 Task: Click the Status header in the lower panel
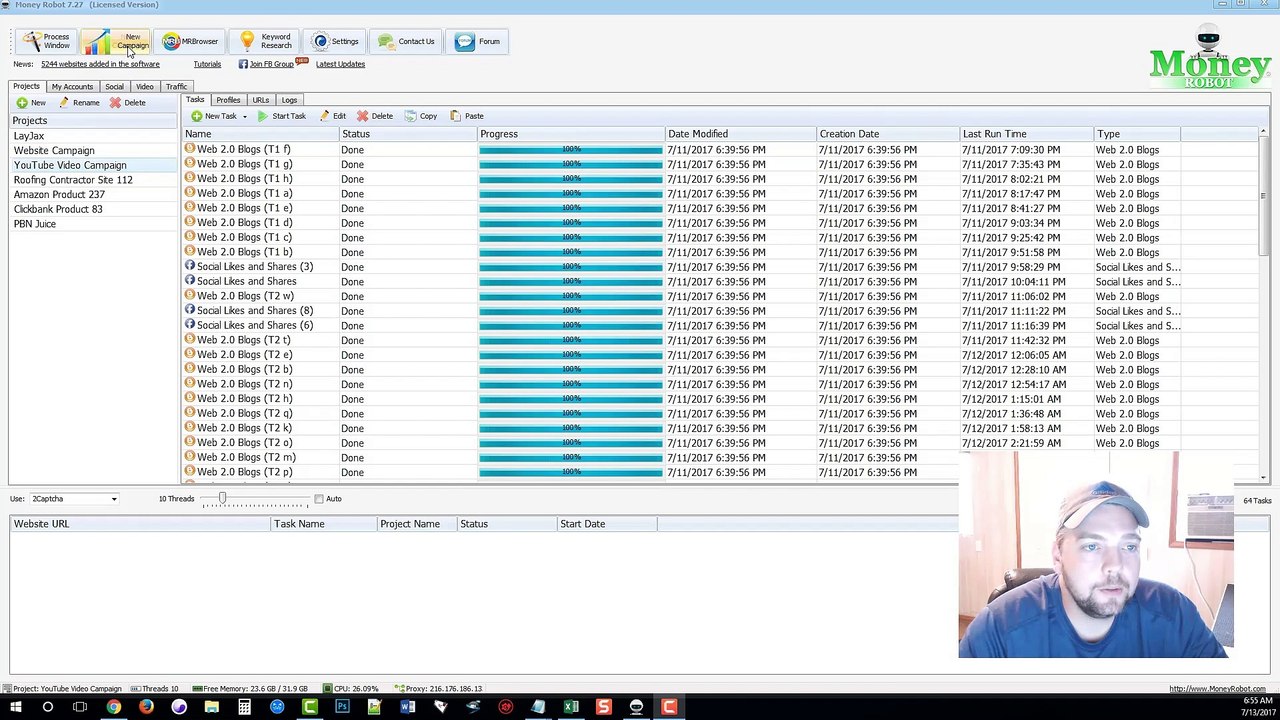tap(506, 524)
